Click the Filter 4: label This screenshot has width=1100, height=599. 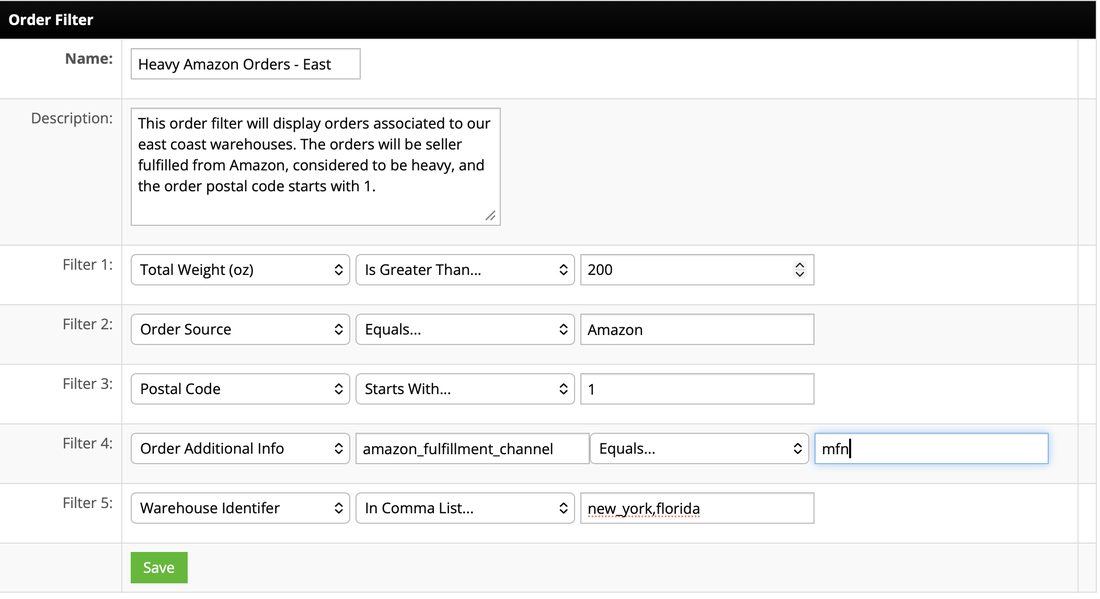click(x=88, y=444)
